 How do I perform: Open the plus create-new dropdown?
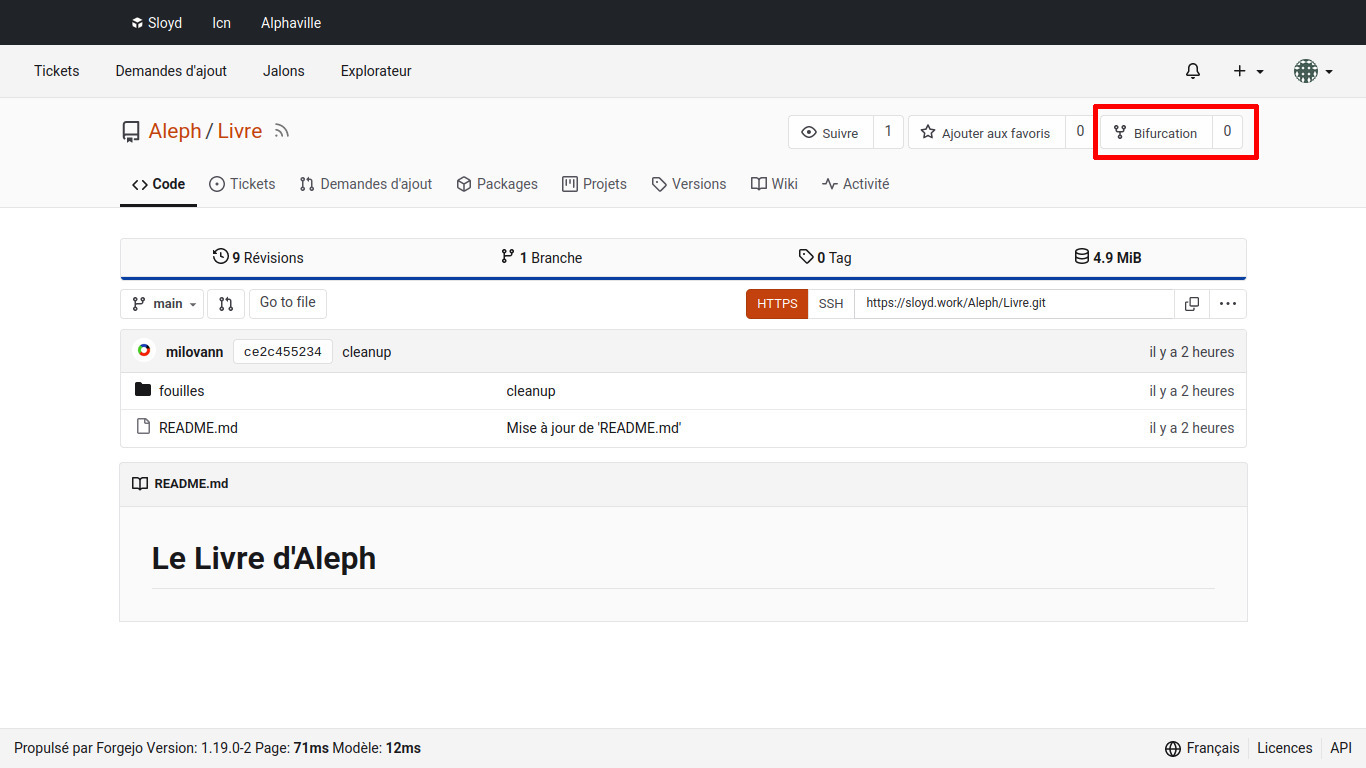(1248, 71)
